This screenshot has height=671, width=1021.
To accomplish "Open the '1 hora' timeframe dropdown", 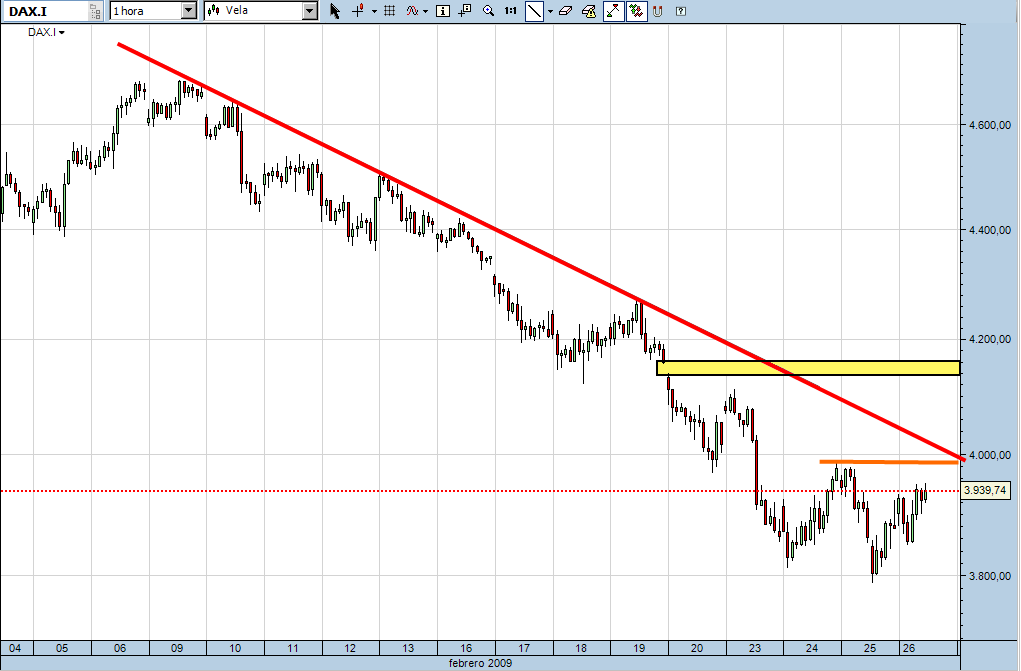I will (189, 11).
